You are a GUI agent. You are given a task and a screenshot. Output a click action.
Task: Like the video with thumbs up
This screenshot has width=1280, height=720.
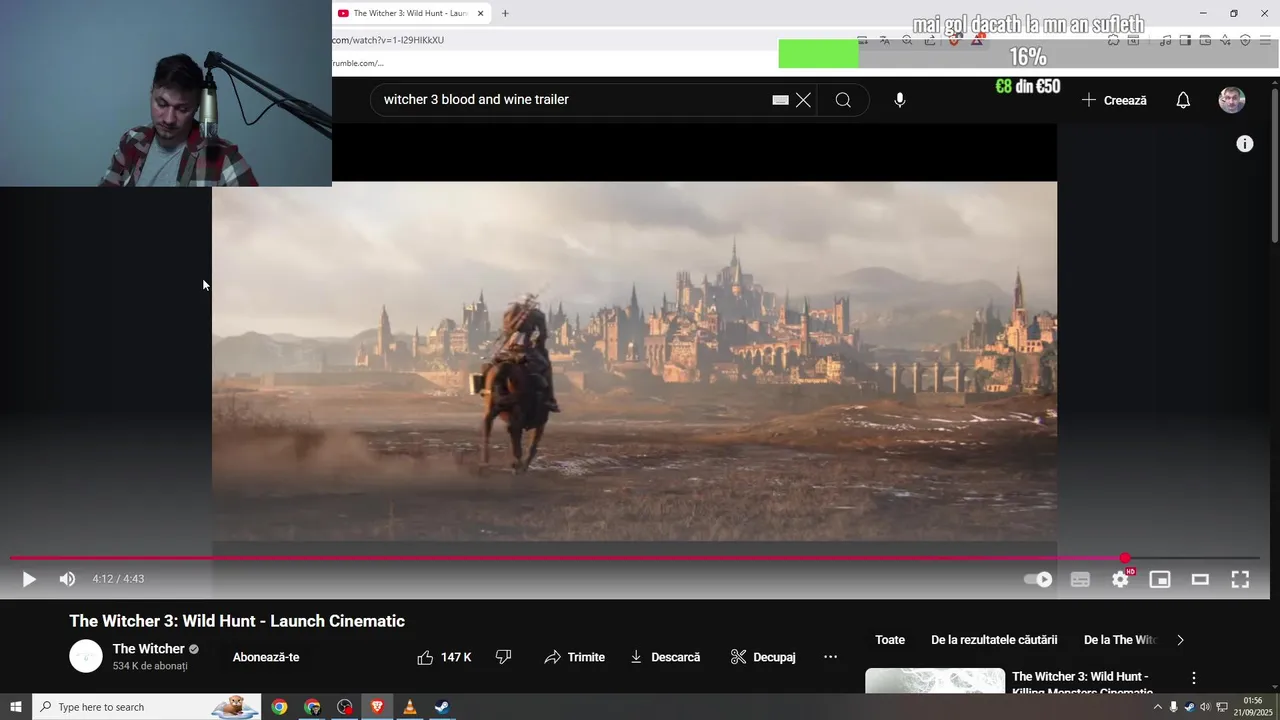(444, 657)
